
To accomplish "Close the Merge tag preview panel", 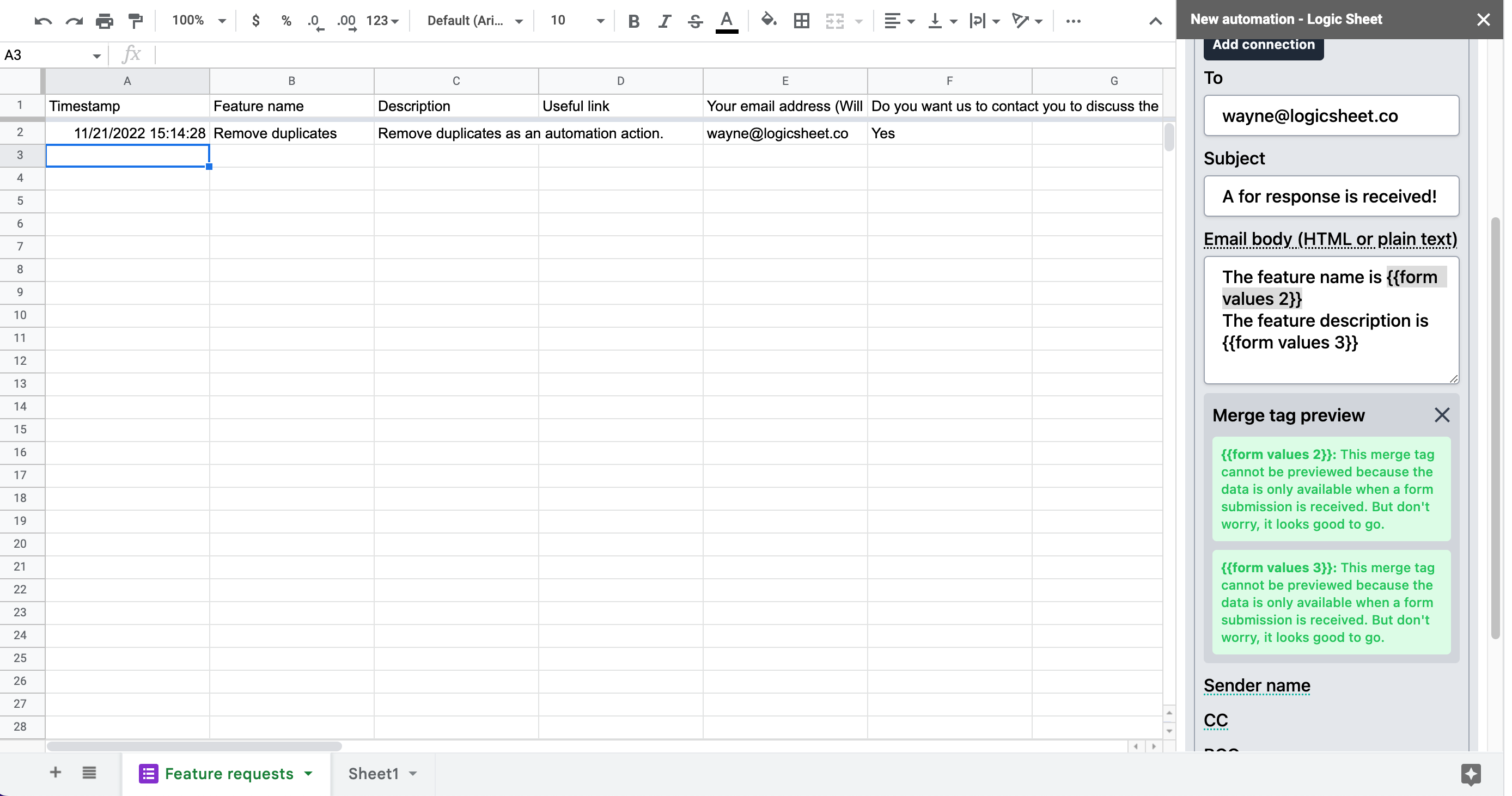I will click(x=1442, y=415).
